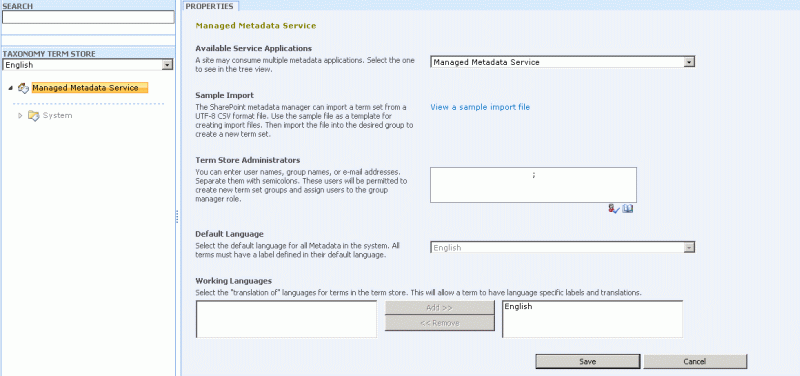Click the System group folder icon
This screenshot has width=800, height=376.
pos(33,116)
